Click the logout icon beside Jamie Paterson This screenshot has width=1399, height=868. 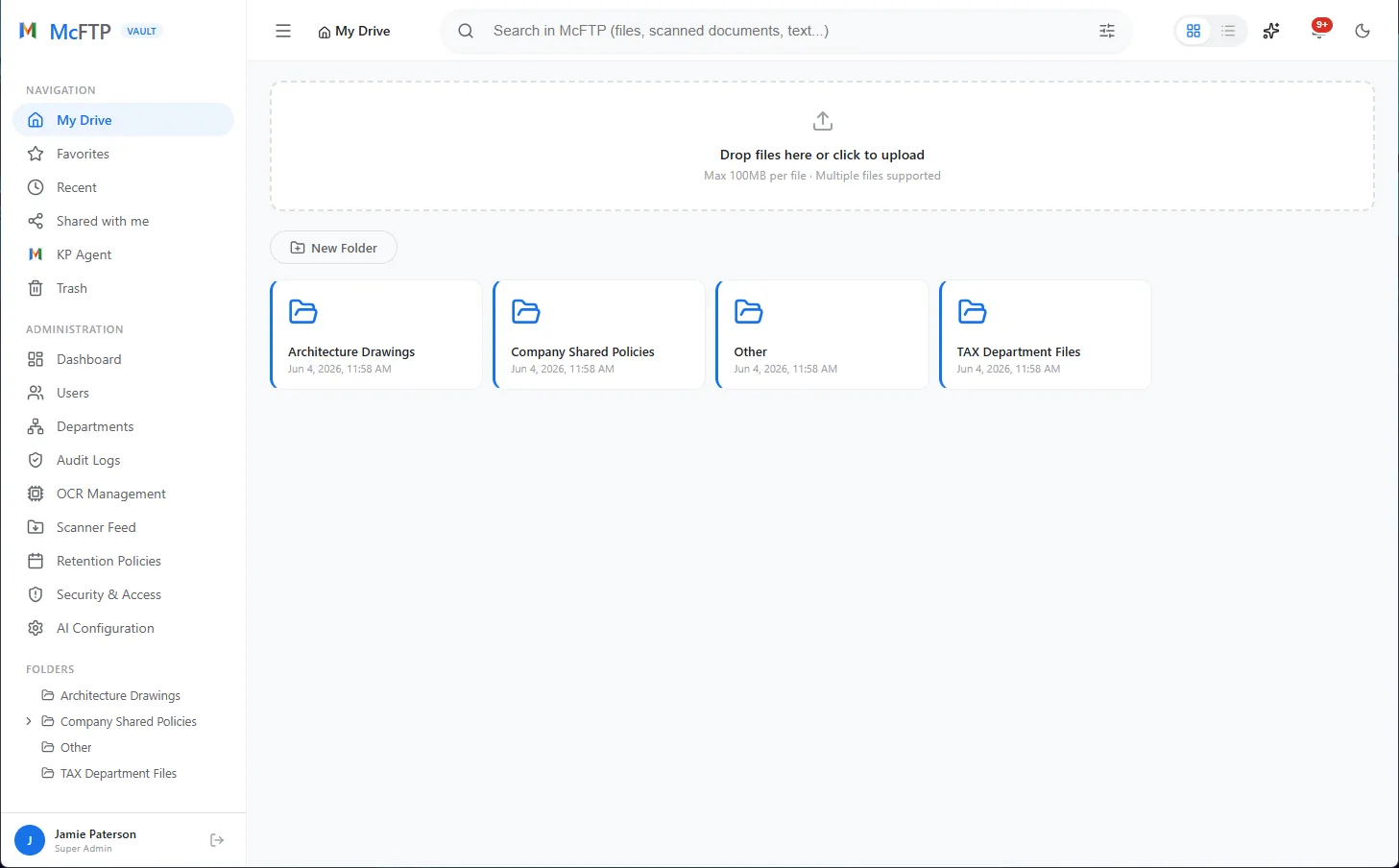(217, 840)
